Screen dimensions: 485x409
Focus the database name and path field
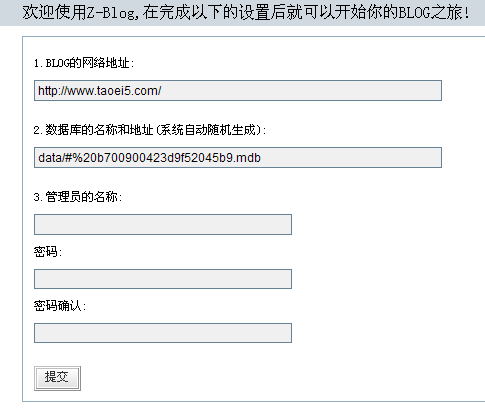pos(238,157)
